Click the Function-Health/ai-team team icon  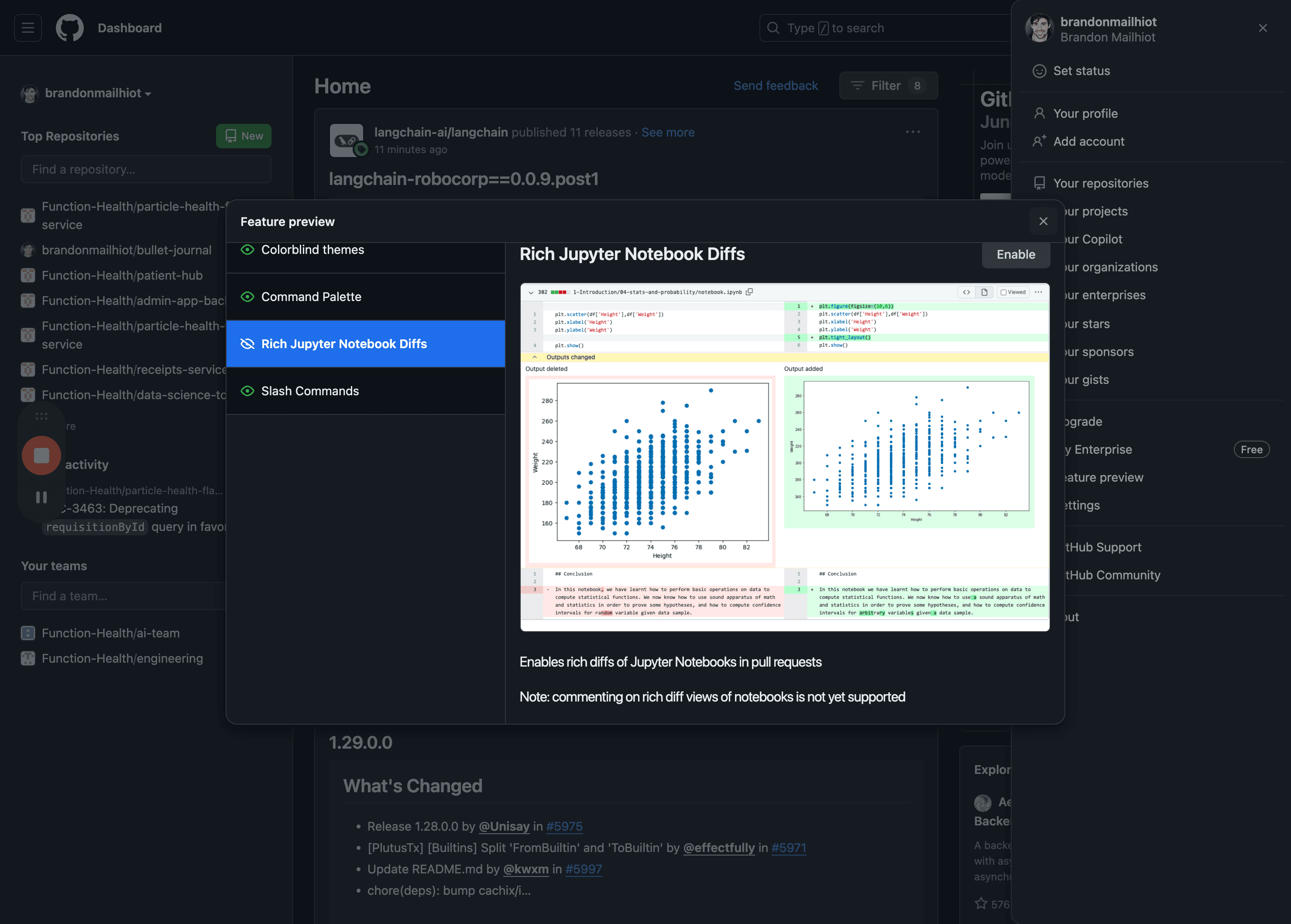[x=28, y=633]
